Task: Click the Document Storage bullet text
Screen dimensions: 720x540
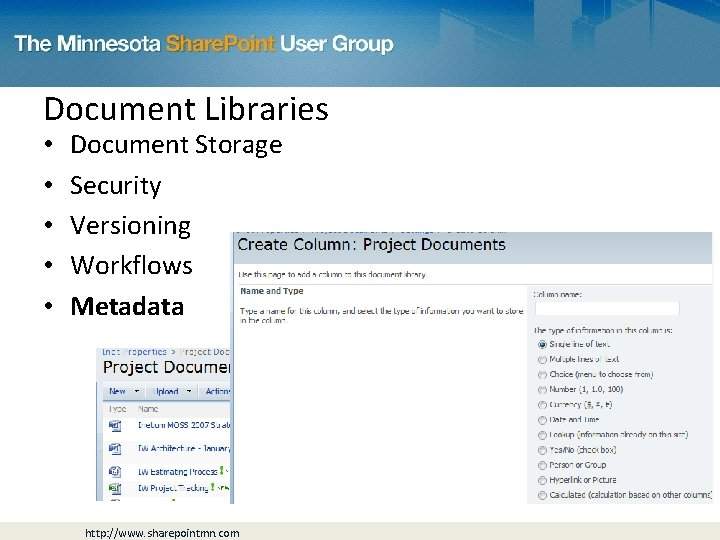Action: 176,145
